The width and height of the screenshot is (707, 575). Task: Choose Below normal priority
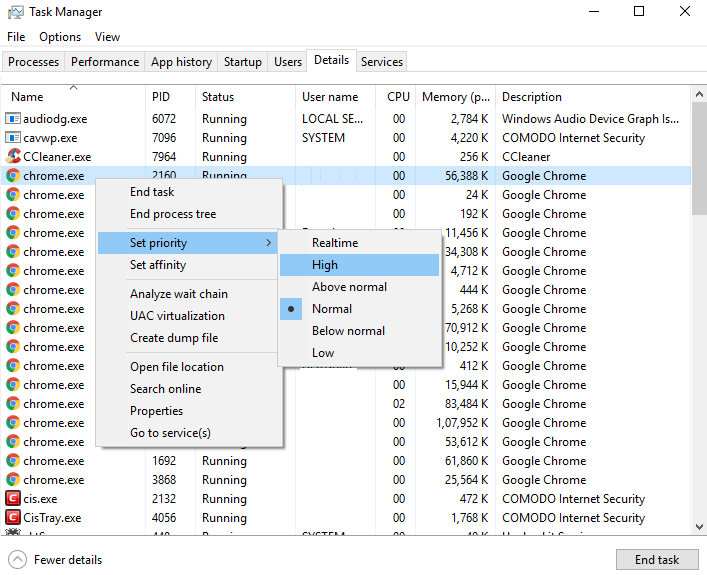[359, 331]
